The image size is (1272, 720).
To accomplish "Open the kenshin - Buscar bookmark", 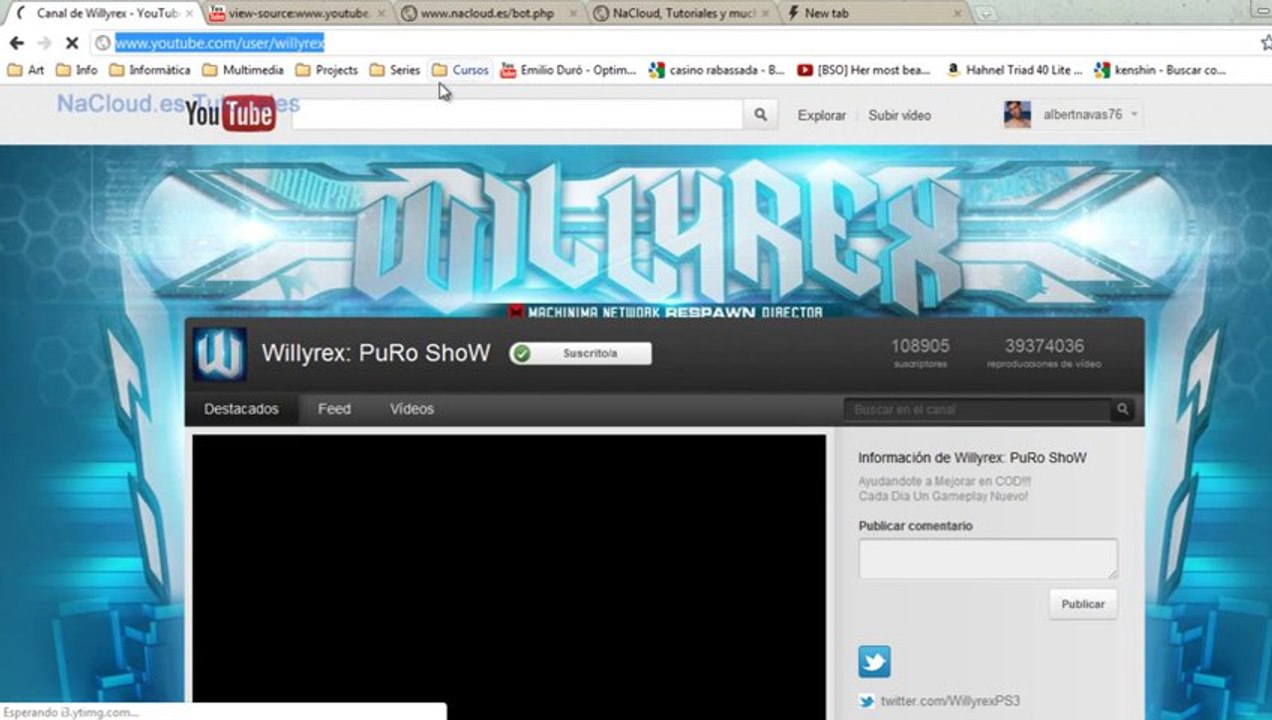I will (x=1160, y=70).
